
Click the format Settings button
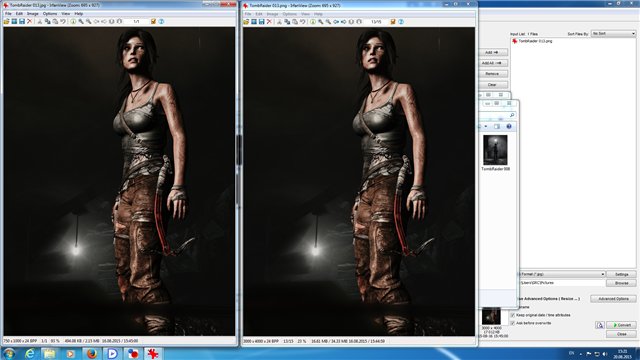tap(621, 274)
